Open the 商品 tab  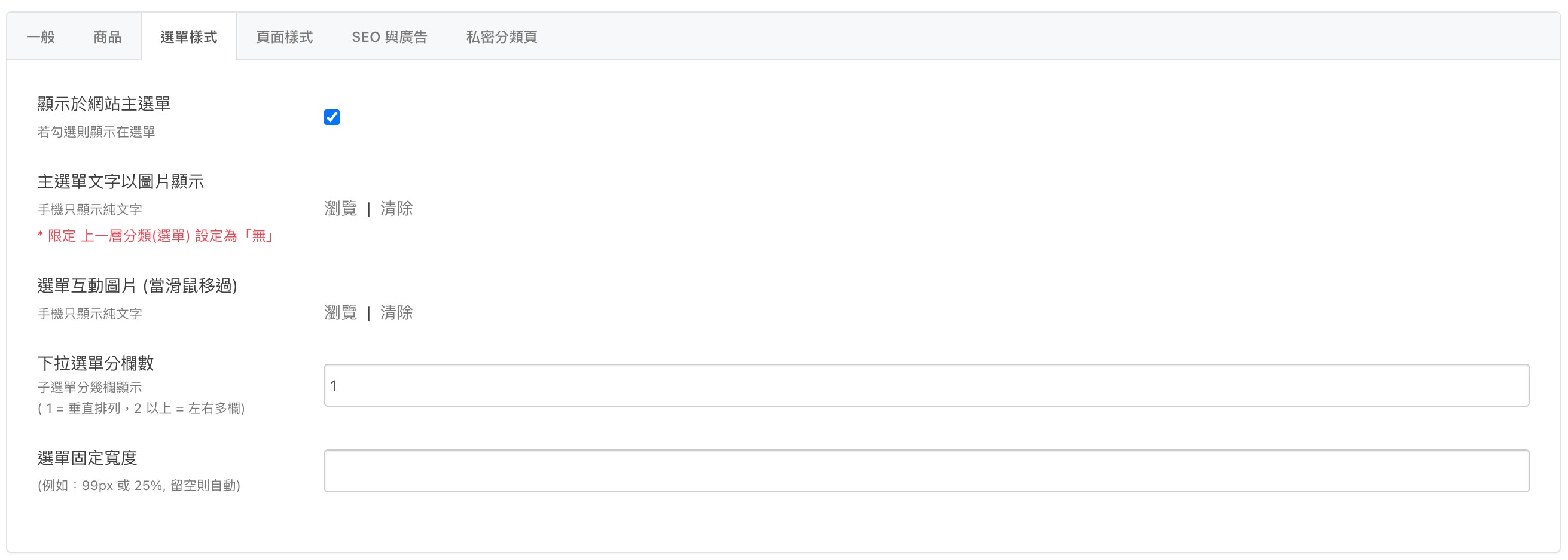pos(107,37)
